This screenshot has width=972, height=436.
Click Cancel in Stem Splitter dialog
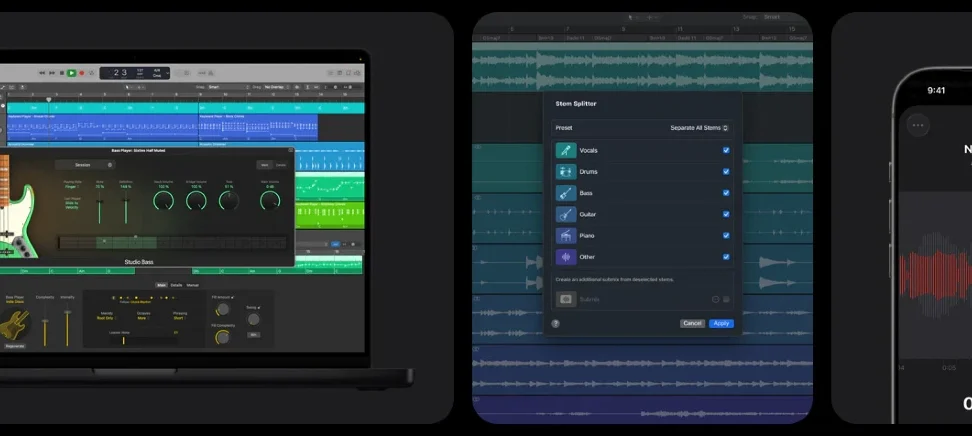coord(692,324)
